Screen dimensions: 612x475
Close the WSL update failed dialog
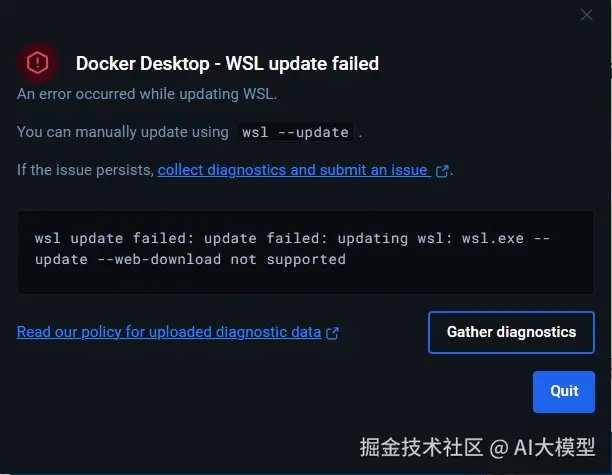586,15
